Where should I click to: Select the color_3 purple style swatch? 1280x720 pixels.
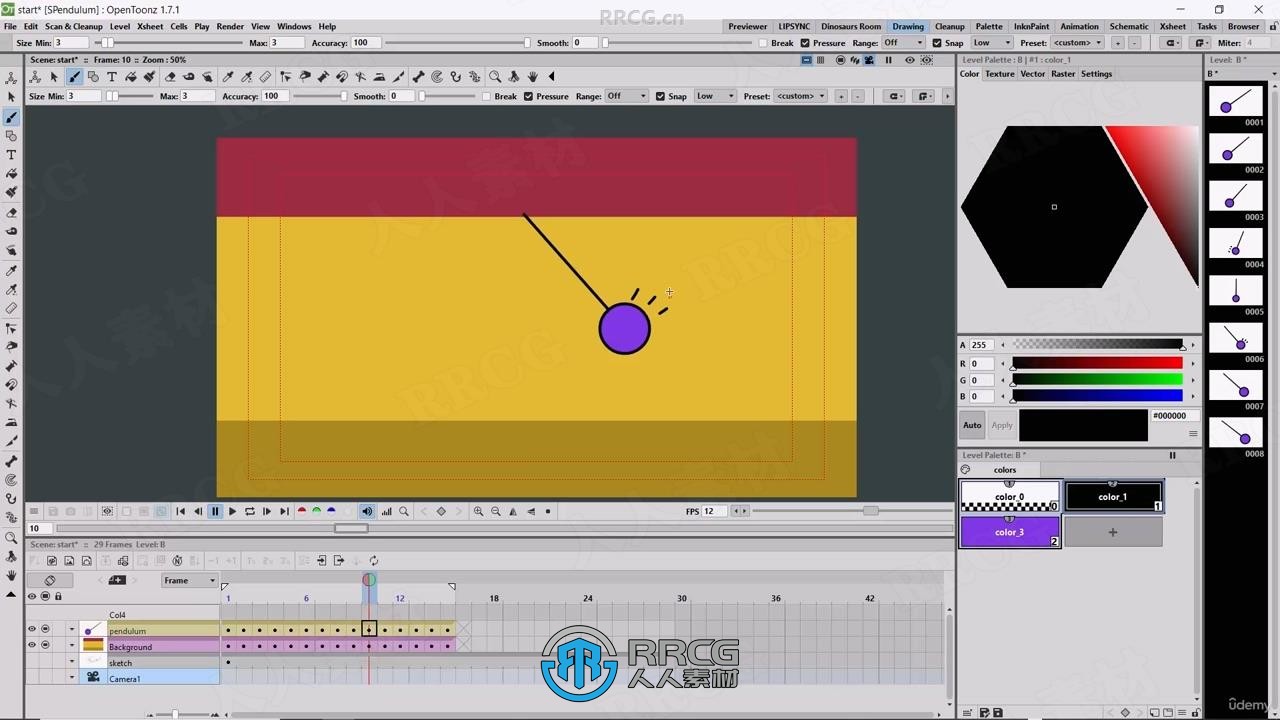[x=1009, y=531]
